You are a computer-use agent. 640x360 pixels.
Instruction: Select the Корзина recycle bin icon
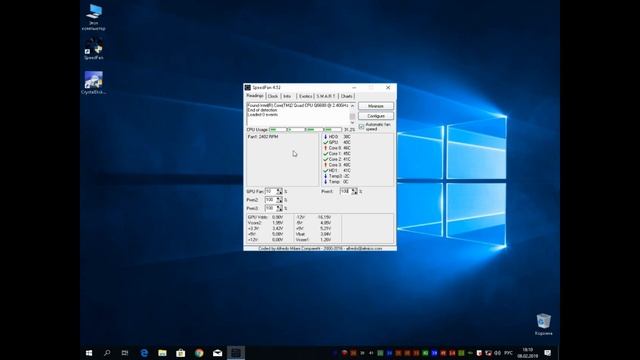(543, 324)
